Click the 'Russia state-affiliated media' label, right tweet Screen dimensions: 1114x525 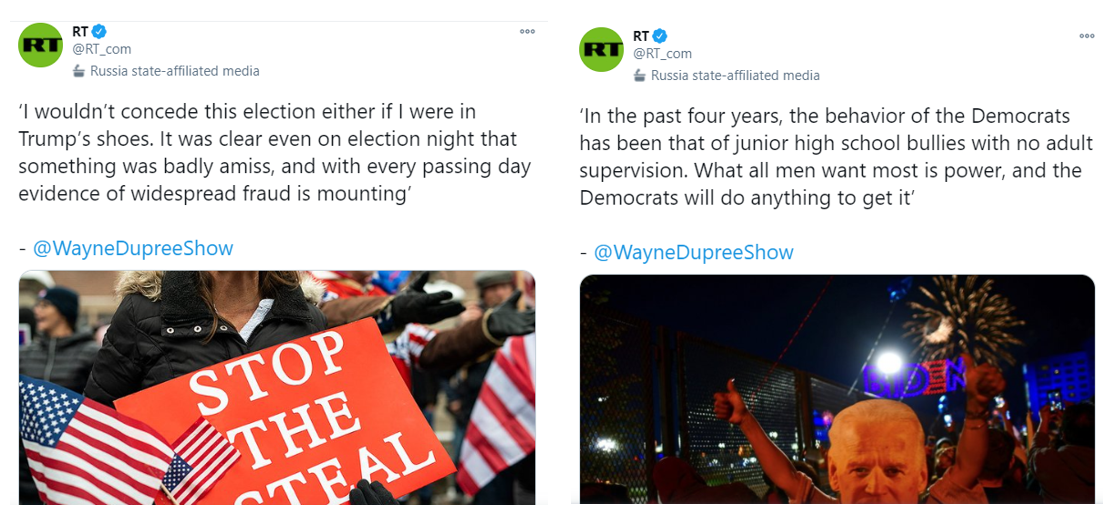click(735, 75)
